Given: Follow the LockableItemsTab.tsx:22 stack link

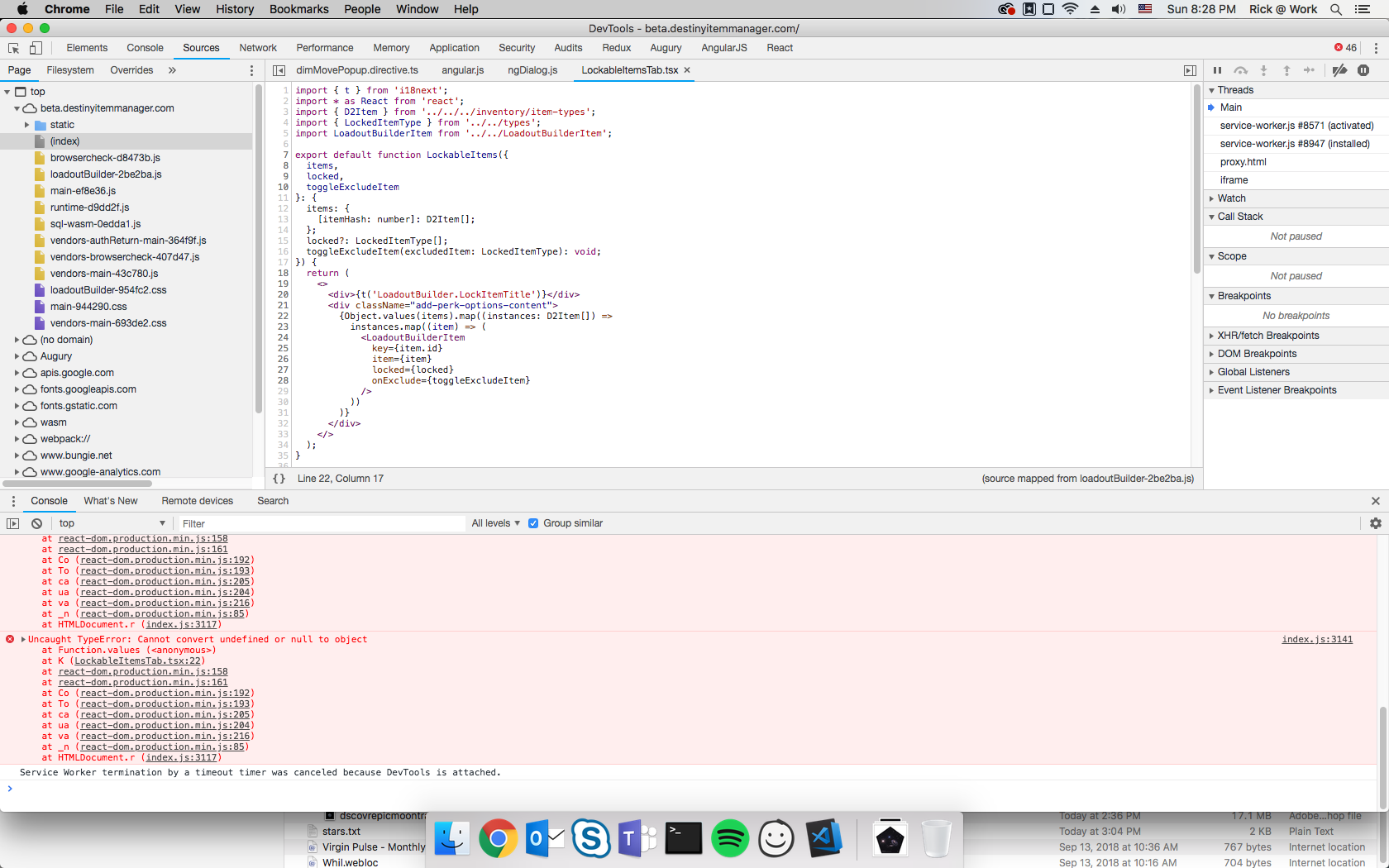Looking at the screenshot, I should (138, 661).
